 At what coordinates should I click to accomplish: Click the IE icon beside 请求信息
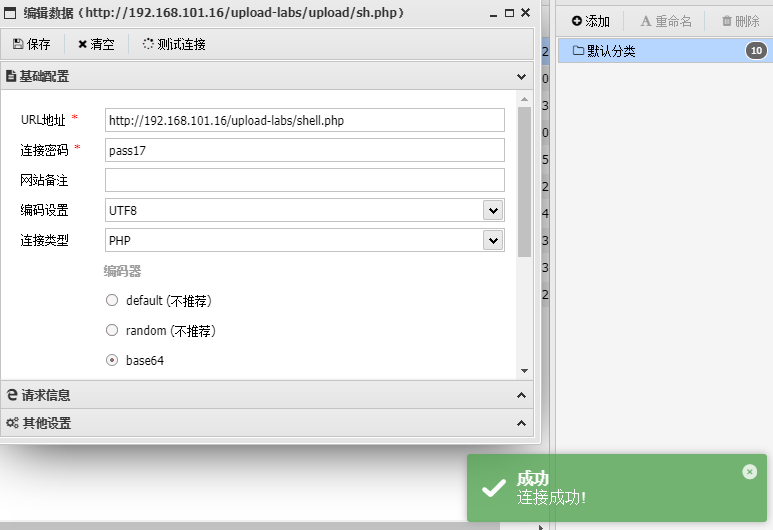tap(12, 394)
